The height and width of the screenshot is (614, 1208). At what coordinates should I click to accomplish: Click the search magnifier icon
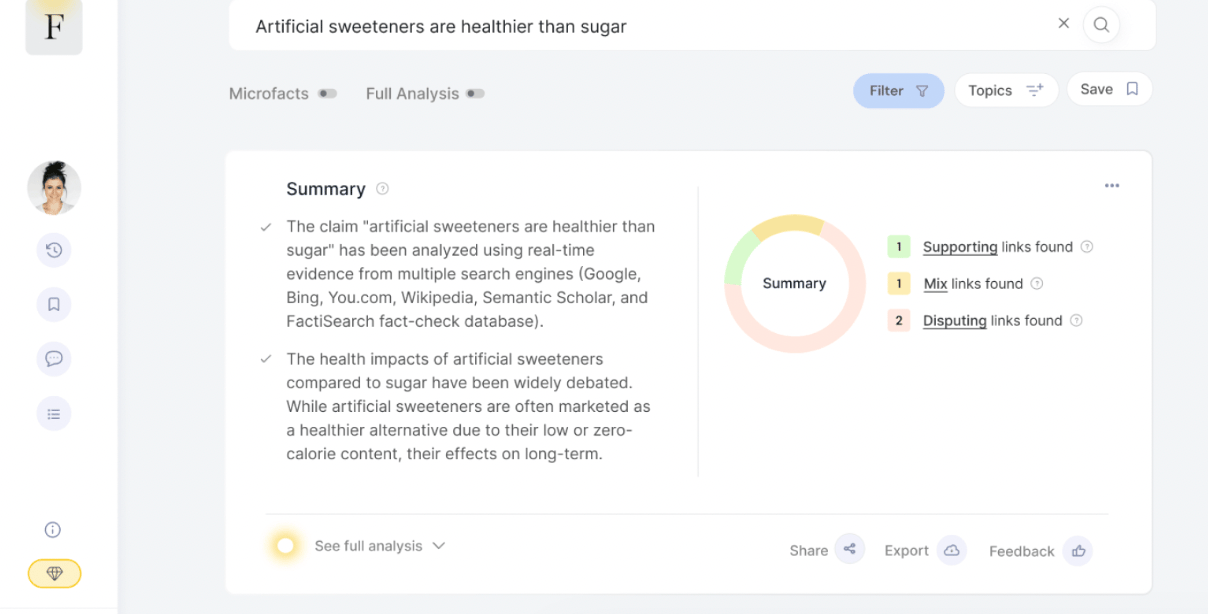pos(1101,25)
